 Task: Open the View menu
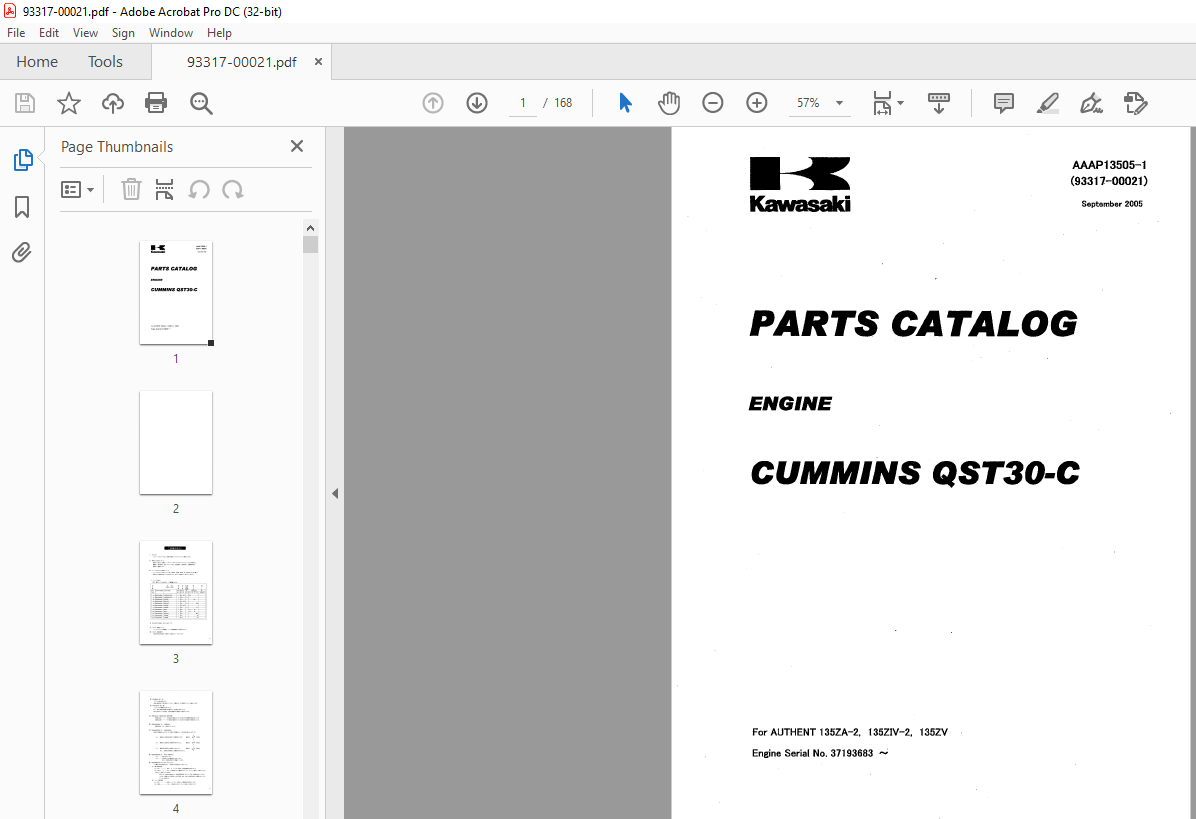(85, 33)
